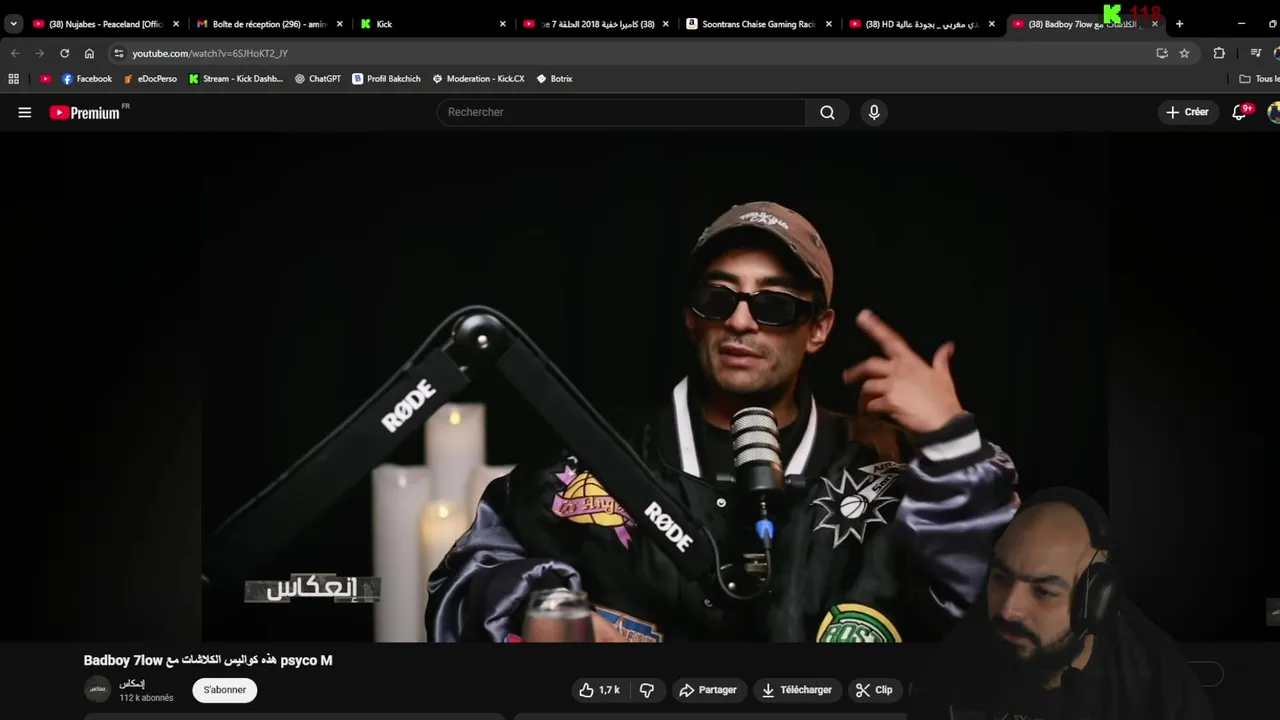Click the search magnifier button

coord(827,112)
